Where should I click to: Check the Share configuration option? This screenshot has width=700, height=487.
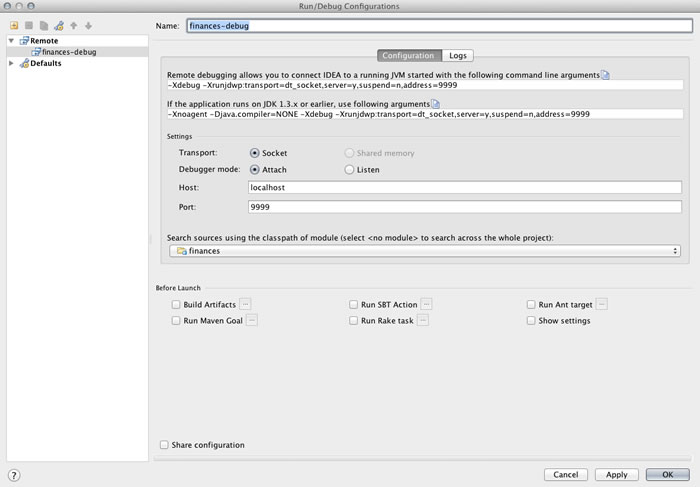click(x=164, y=445)
